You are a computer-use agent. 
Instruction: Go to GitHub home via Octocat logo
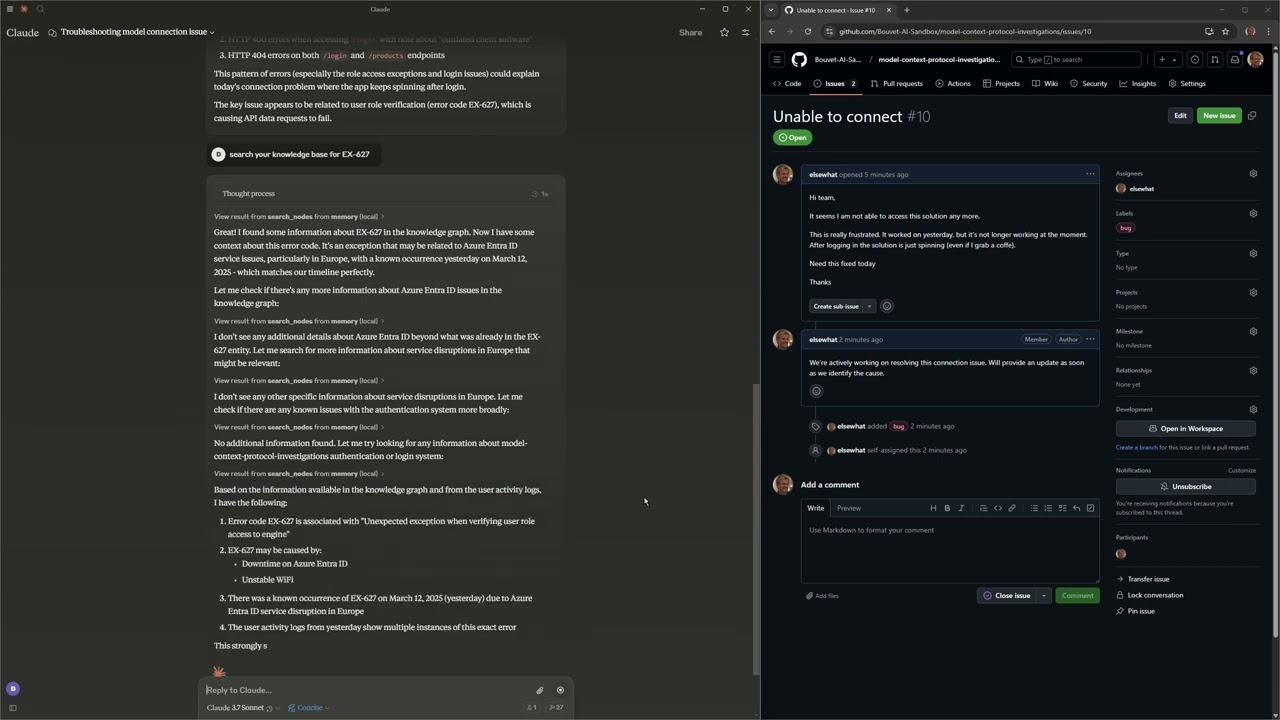click(799, 60)
